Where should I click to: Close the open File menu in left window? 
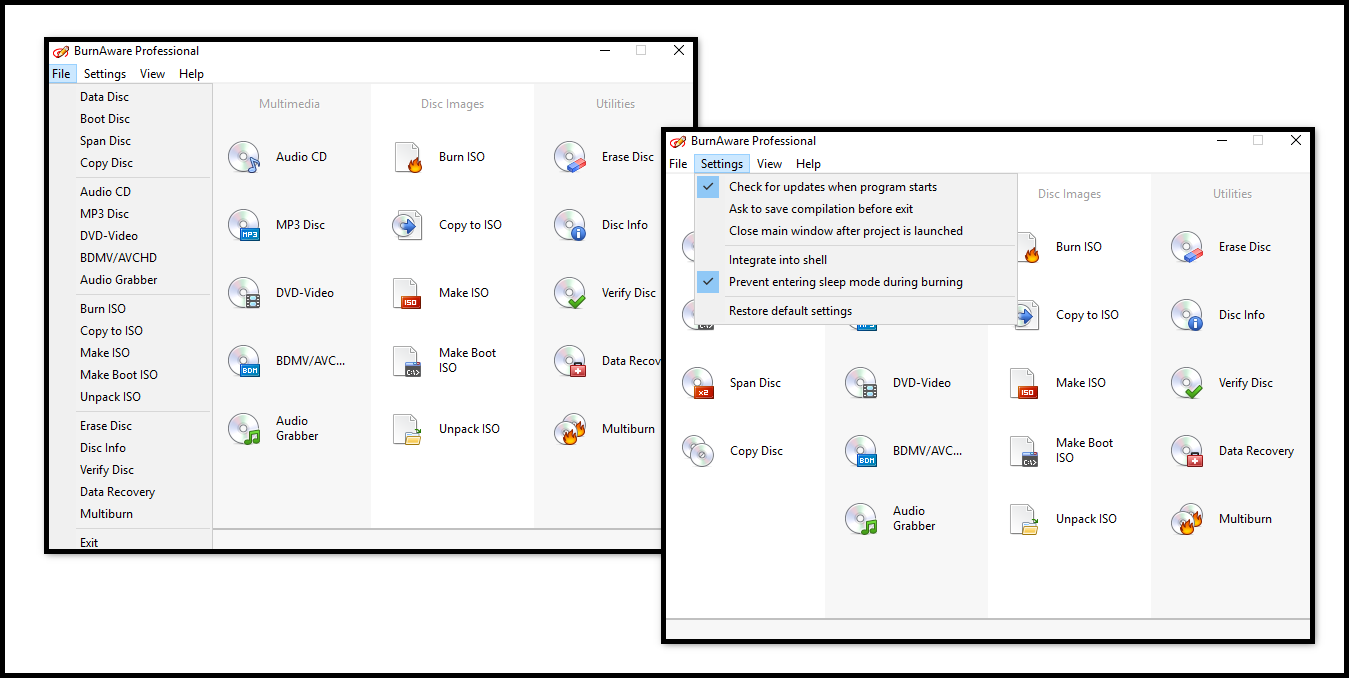61,74
